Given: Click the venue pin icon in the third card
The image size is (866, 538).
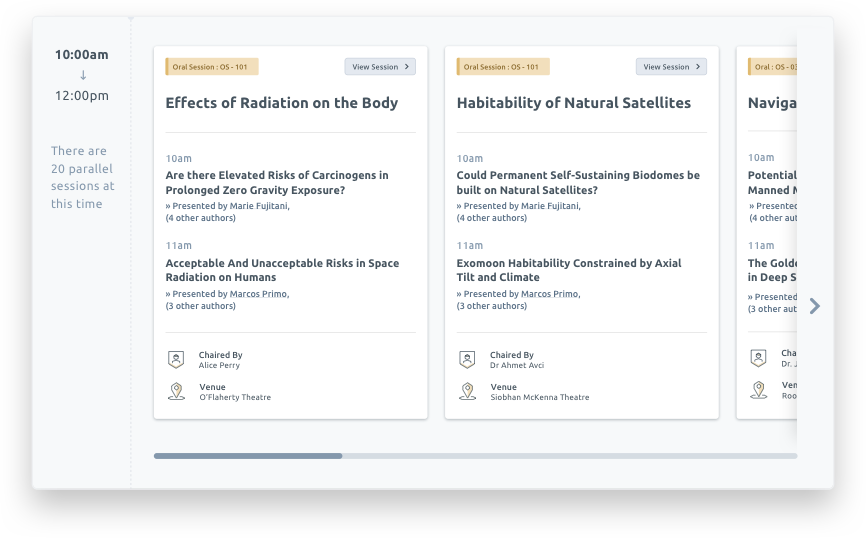Looking at the screenshot, I should point(758,391).
